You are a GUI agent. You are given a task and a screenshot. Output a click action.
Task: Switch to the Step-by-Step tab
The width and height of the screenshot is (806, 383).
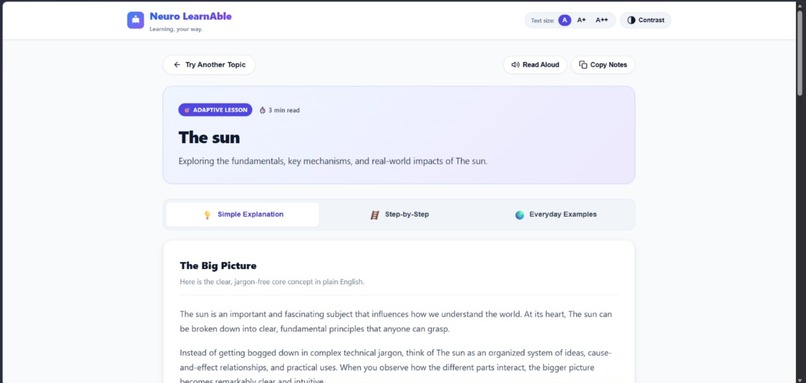399,214
